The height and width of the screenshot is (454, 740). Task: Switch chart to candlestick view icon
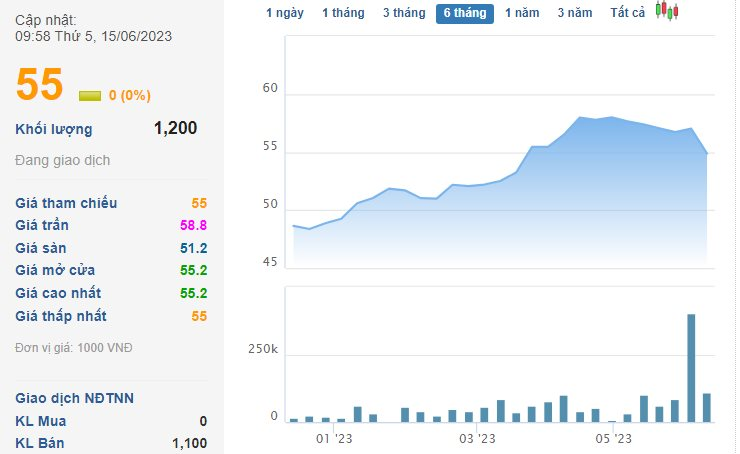click(667, 11)
